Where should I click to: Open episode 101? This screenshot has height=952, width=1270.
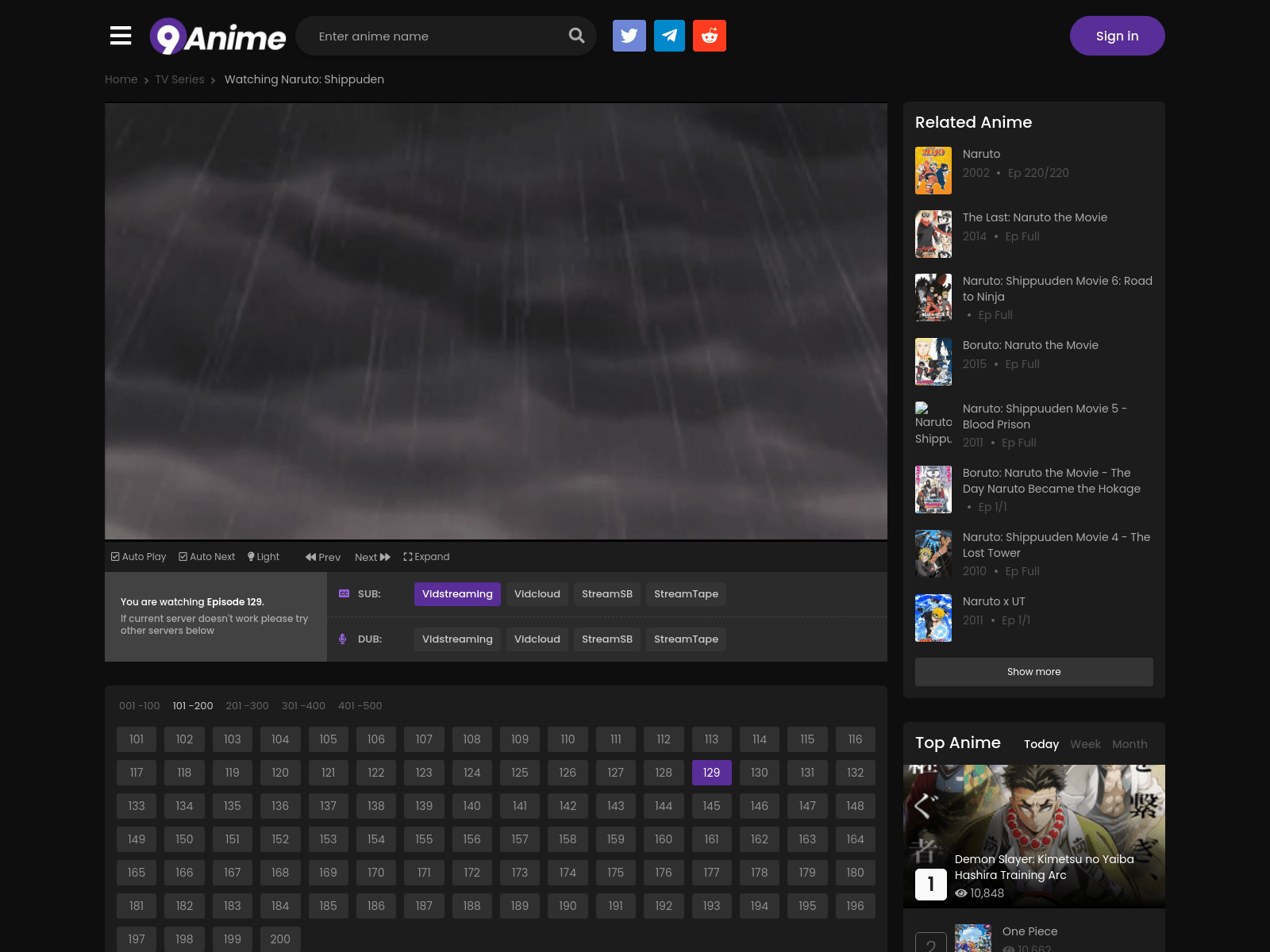pos(137,739)
